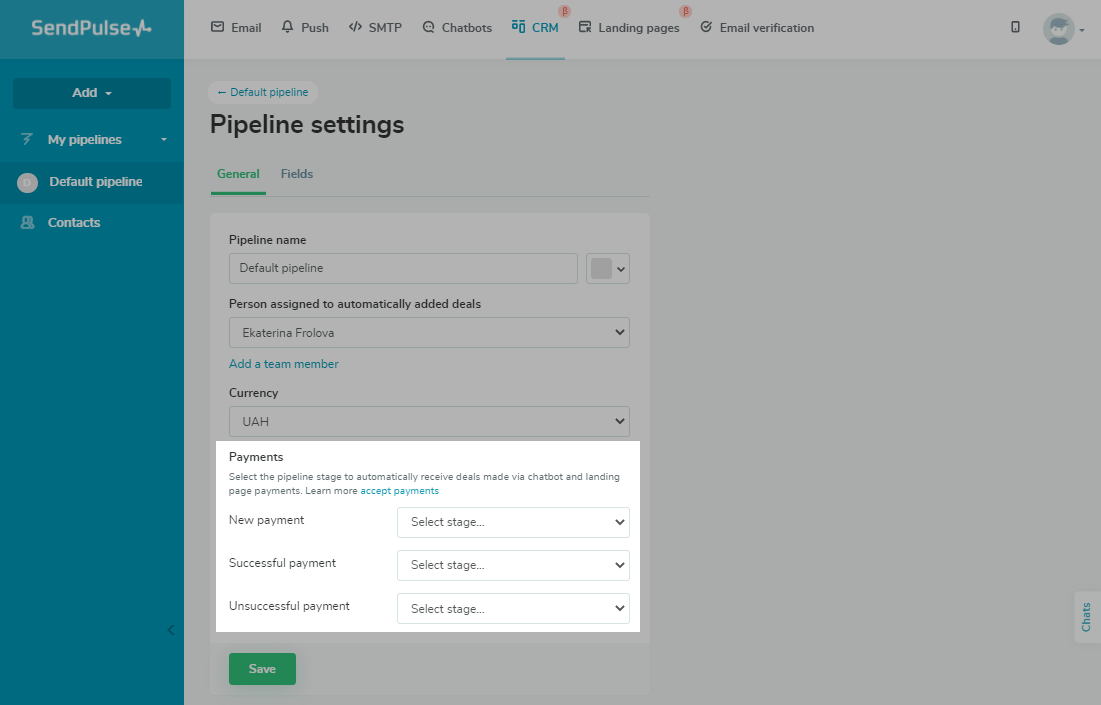
Task: Open the Chats side widget
Action: 1086,617
